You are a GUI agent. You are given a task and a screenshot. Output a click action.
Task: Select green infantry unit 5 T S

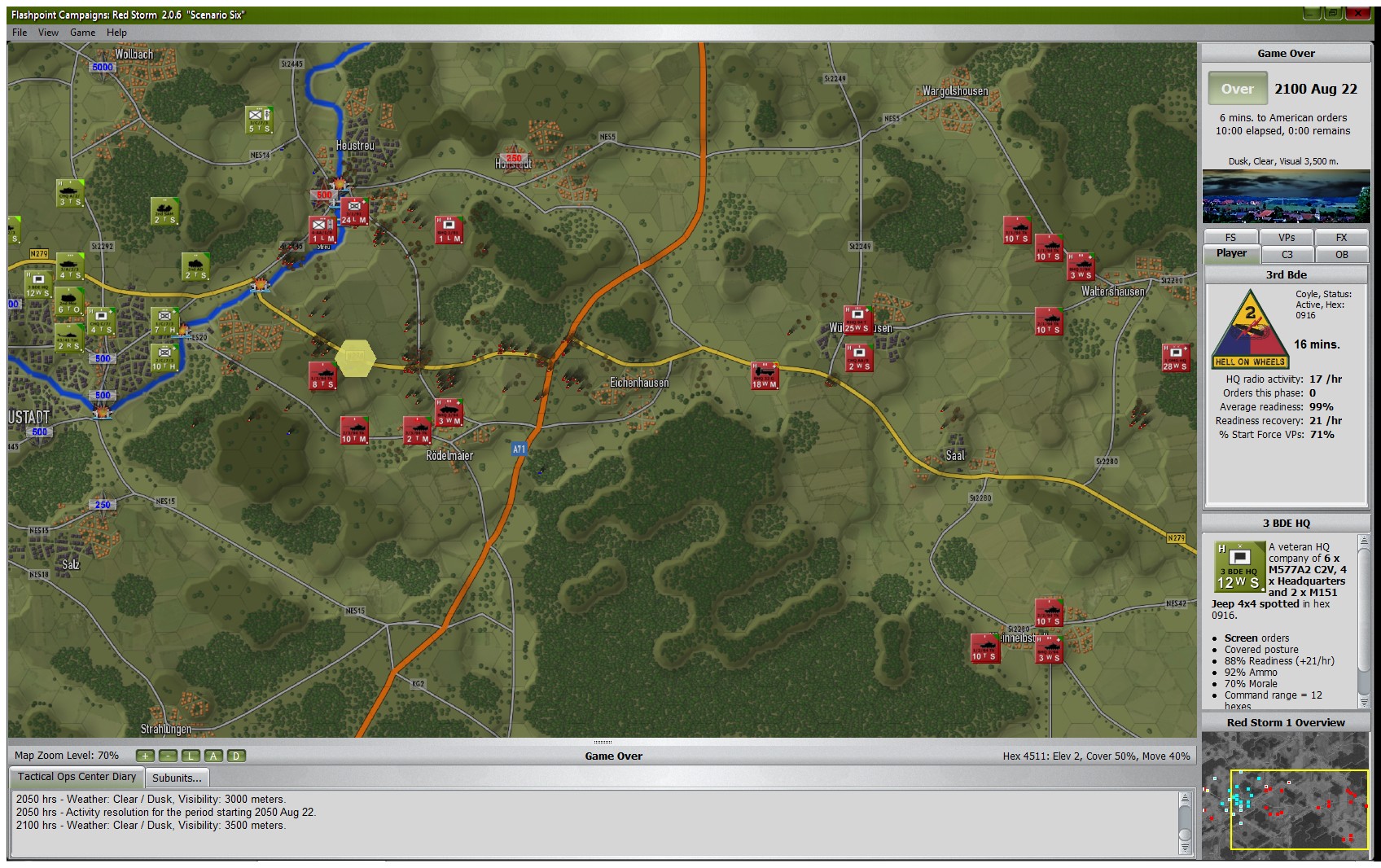pos(259,120)
